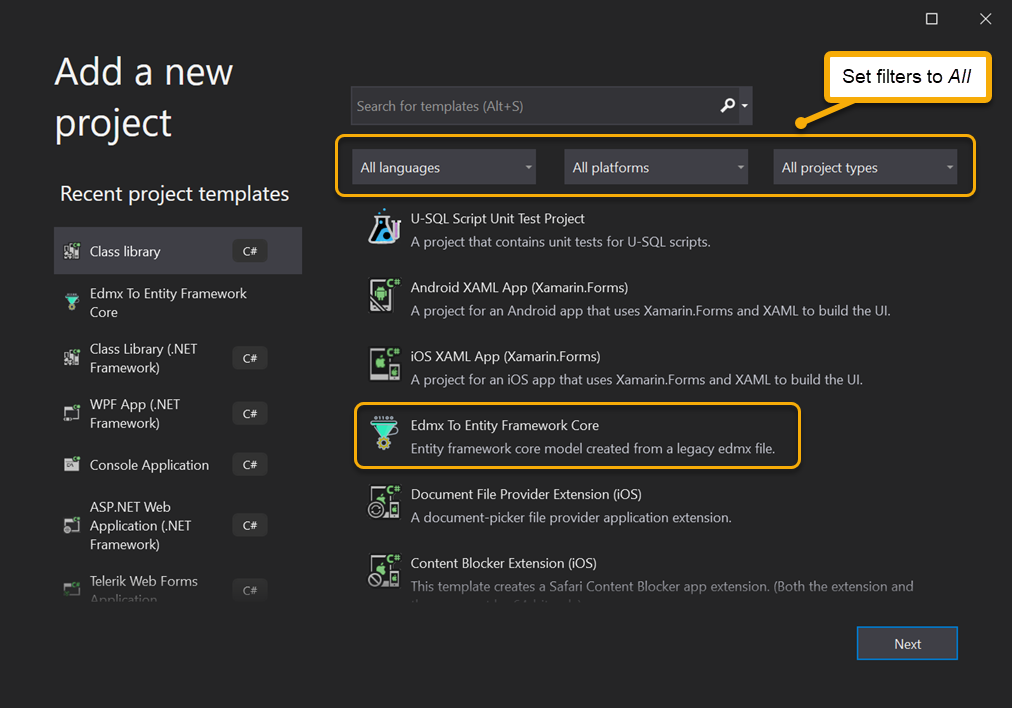Image resolution: width=1012 pixels, height=708 pixels.
Task: Select Edmx To Entity Framework Core template title
Action: (x=505, y=425)
